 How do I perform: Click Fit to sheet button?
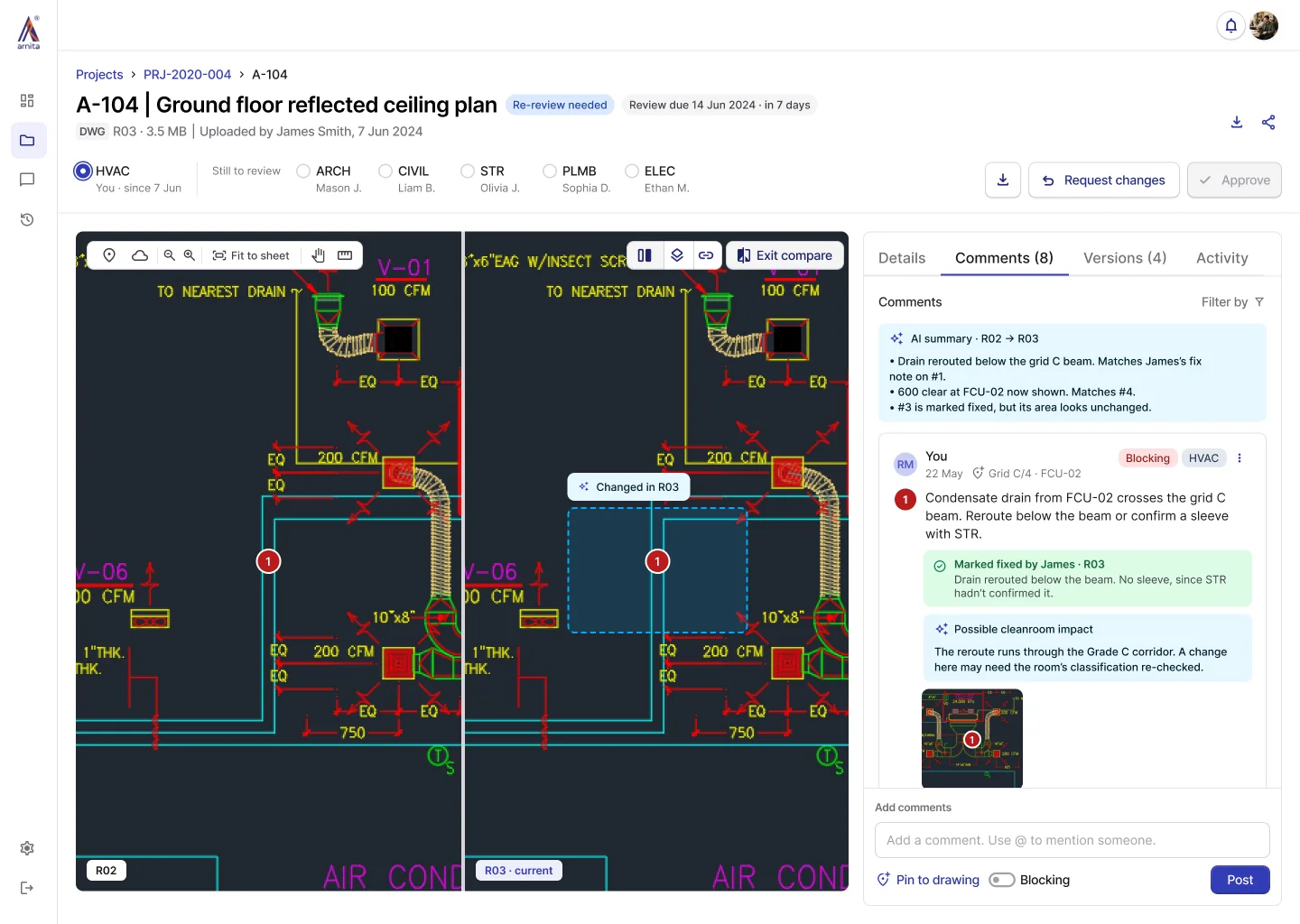pyautogui.click(x=251, y=255)
